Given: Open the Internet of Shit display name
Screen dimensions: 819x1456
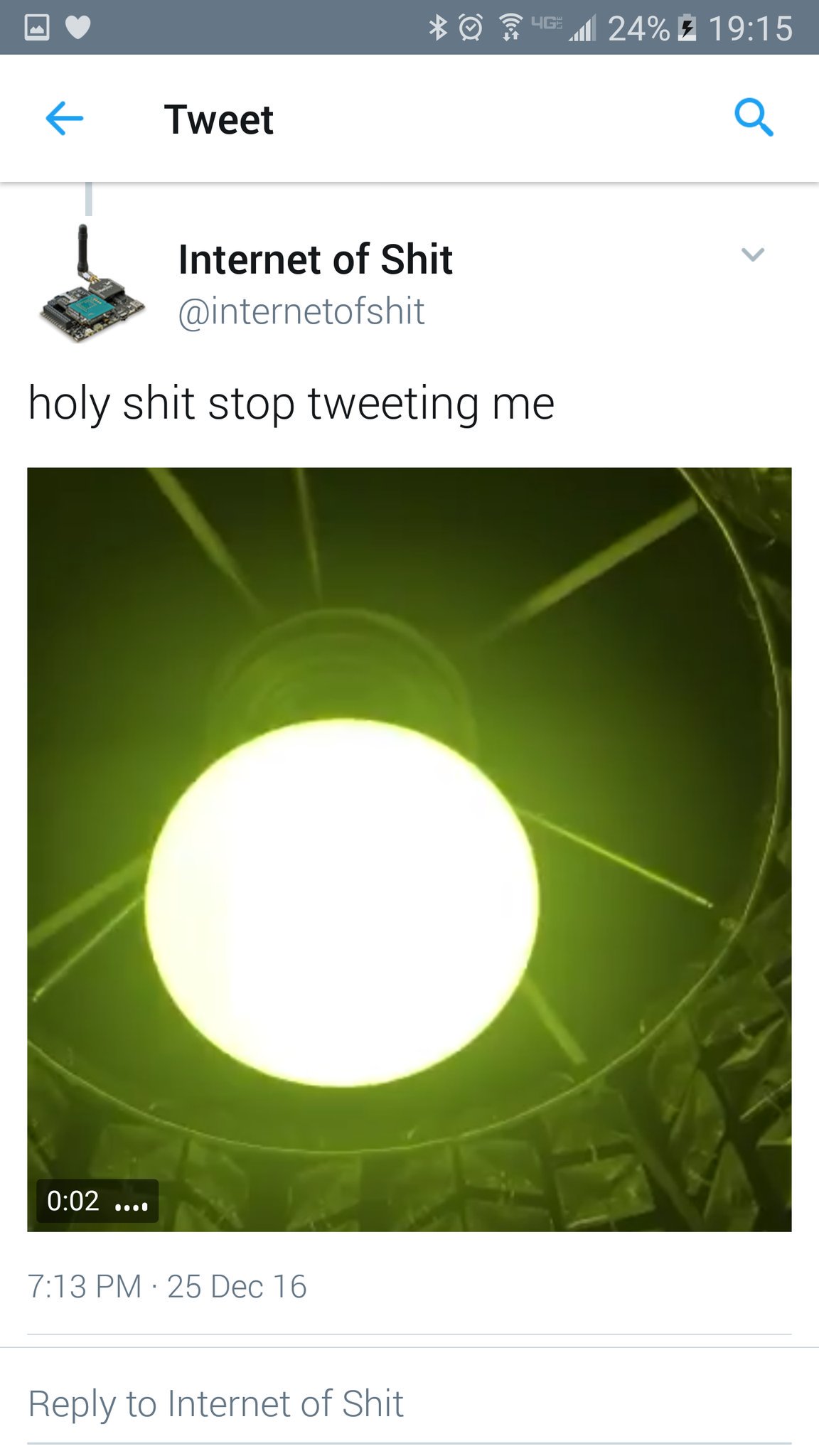Looking at the screenshot, I should click(315, 259).
